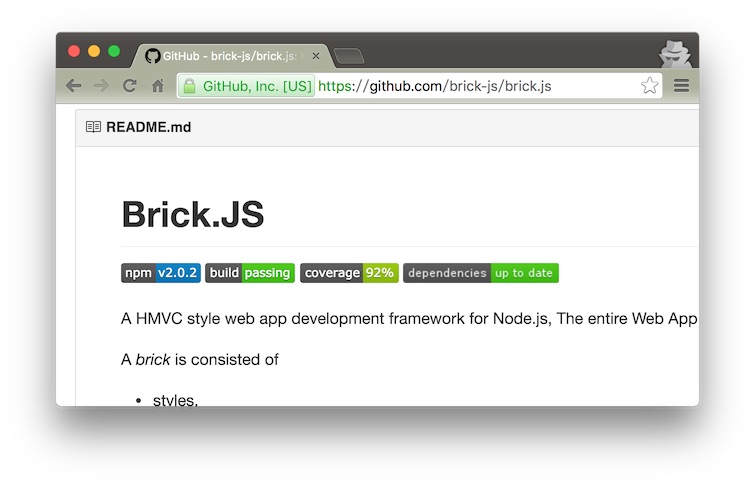
Task: Go back with the browser back arrow
Action: [74, 86]
